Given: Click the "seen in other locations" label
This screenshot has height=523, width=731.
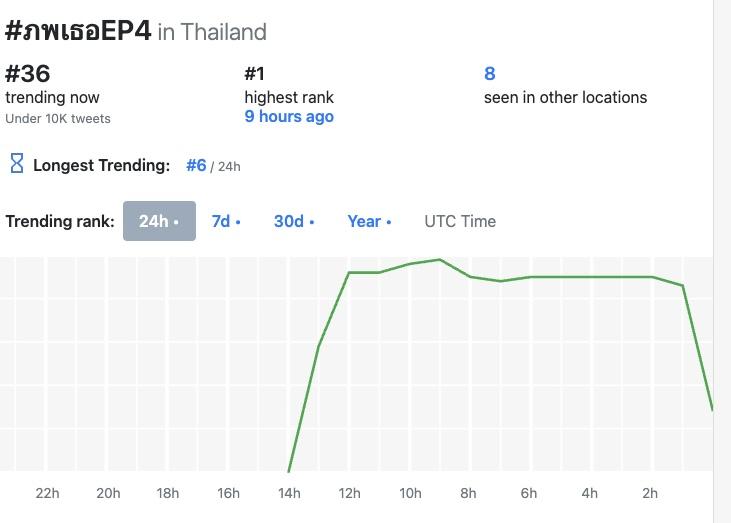Looking at the screenshot, I should (565, 97).
